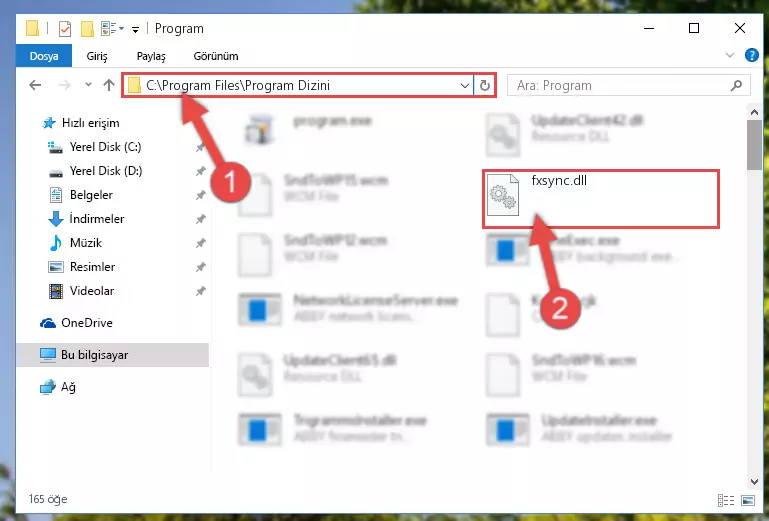Switch to large icons view layout icon
Viewport: 769px width, 521px height.
tap(748, 500)
